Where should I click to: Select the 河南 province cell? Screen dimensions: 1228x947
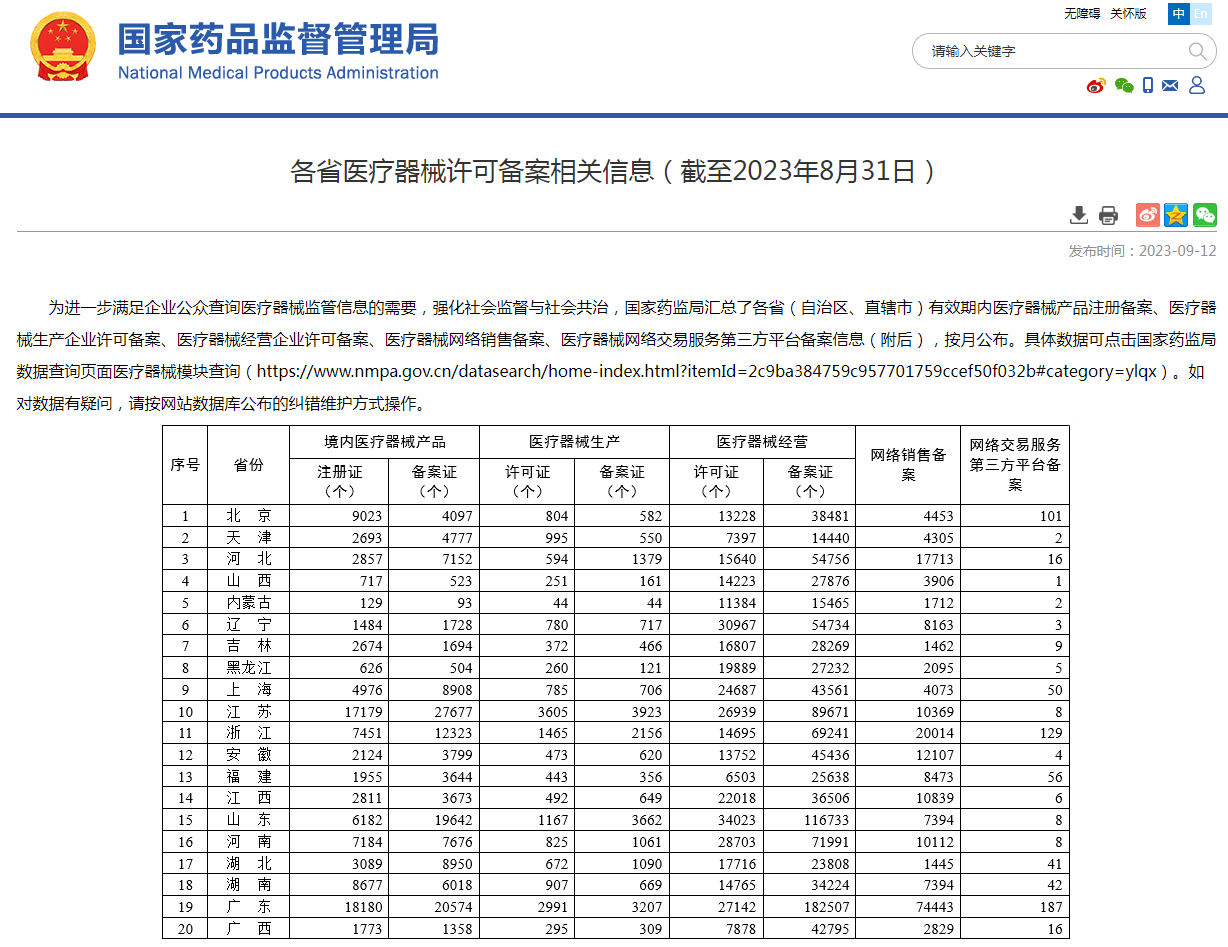click(249, 842)
